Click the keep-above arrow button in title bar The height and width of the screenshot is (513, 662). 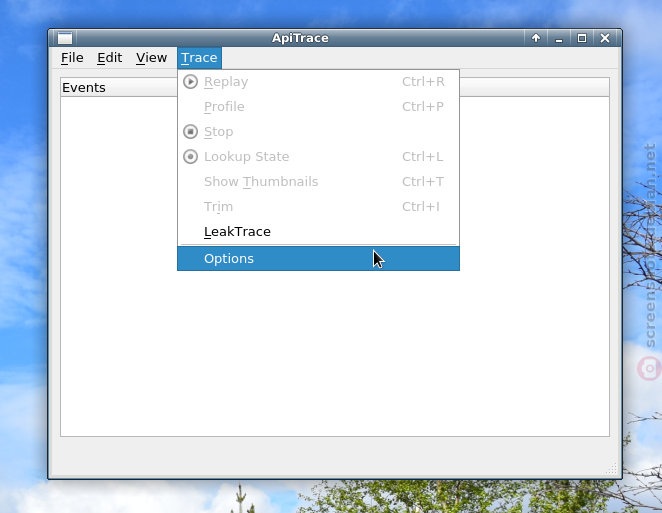[536, 38]
